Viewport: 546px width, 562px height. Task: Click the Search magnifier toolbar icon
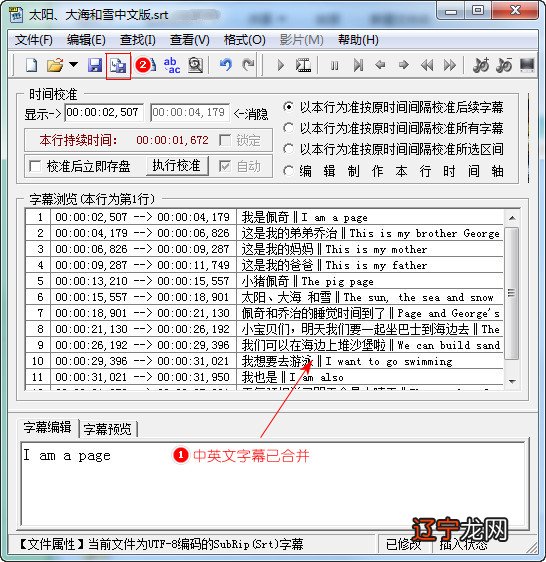(195, 65)
